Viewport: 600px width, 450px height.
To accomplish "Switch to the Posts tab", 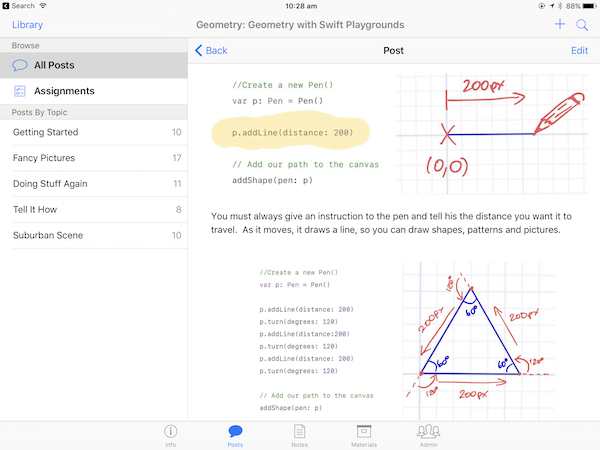I will (235, 436).
